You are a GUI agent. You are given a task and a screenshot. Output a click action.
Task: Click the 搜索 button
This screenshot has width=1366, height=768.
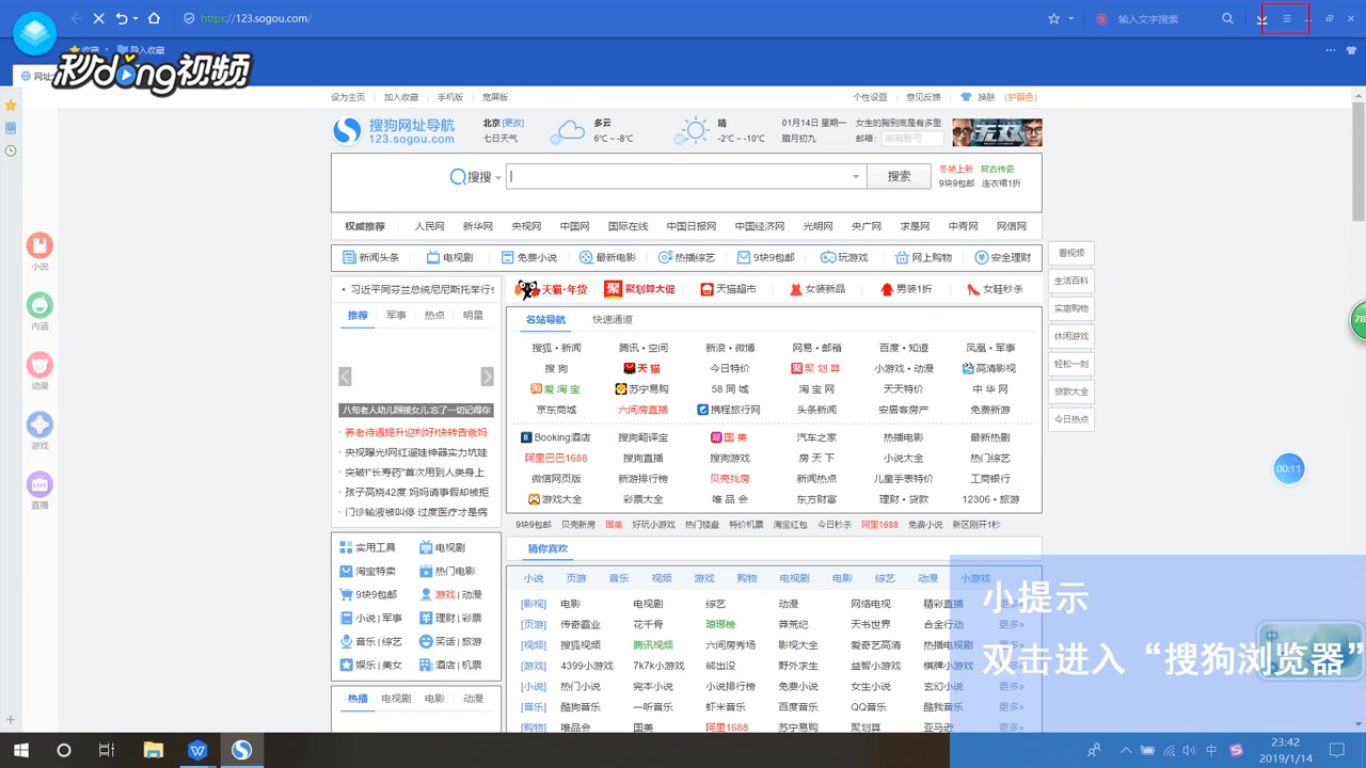click(899, 176)
